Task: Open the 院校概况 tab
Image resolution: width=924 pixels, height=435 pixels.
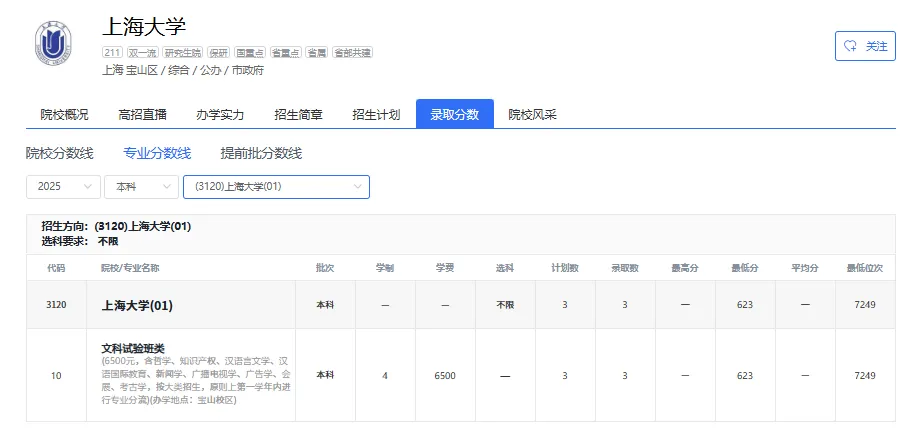Action: (x=64, y=114)
